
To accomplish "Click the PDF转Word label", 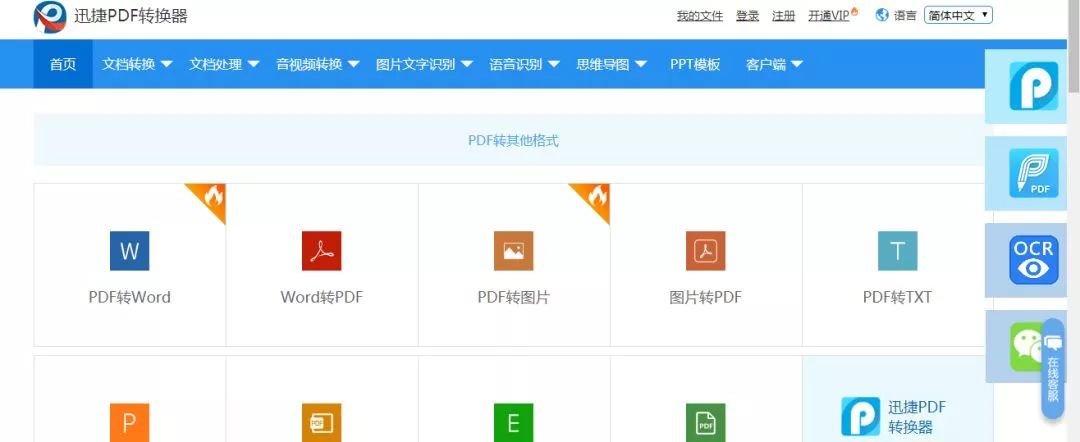I will pyautogui.click(x=129, y=297).
